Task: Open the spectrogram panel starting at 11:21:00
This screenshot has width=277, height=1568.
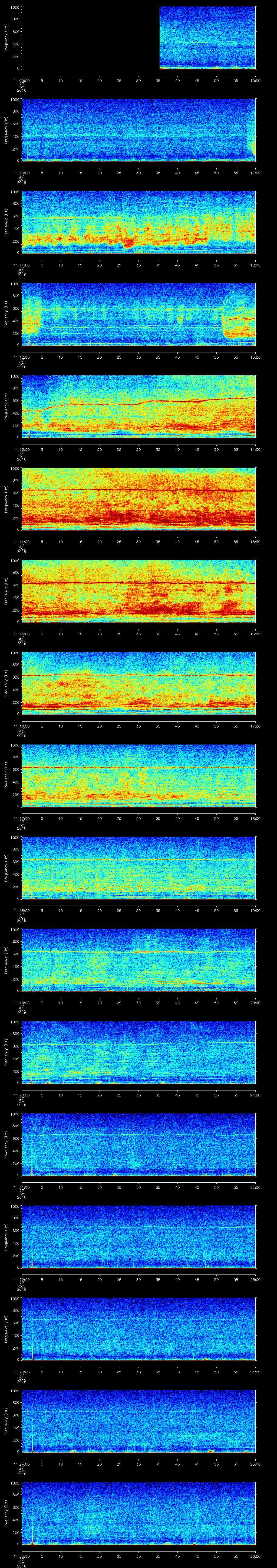Action: click(139, 1145)
